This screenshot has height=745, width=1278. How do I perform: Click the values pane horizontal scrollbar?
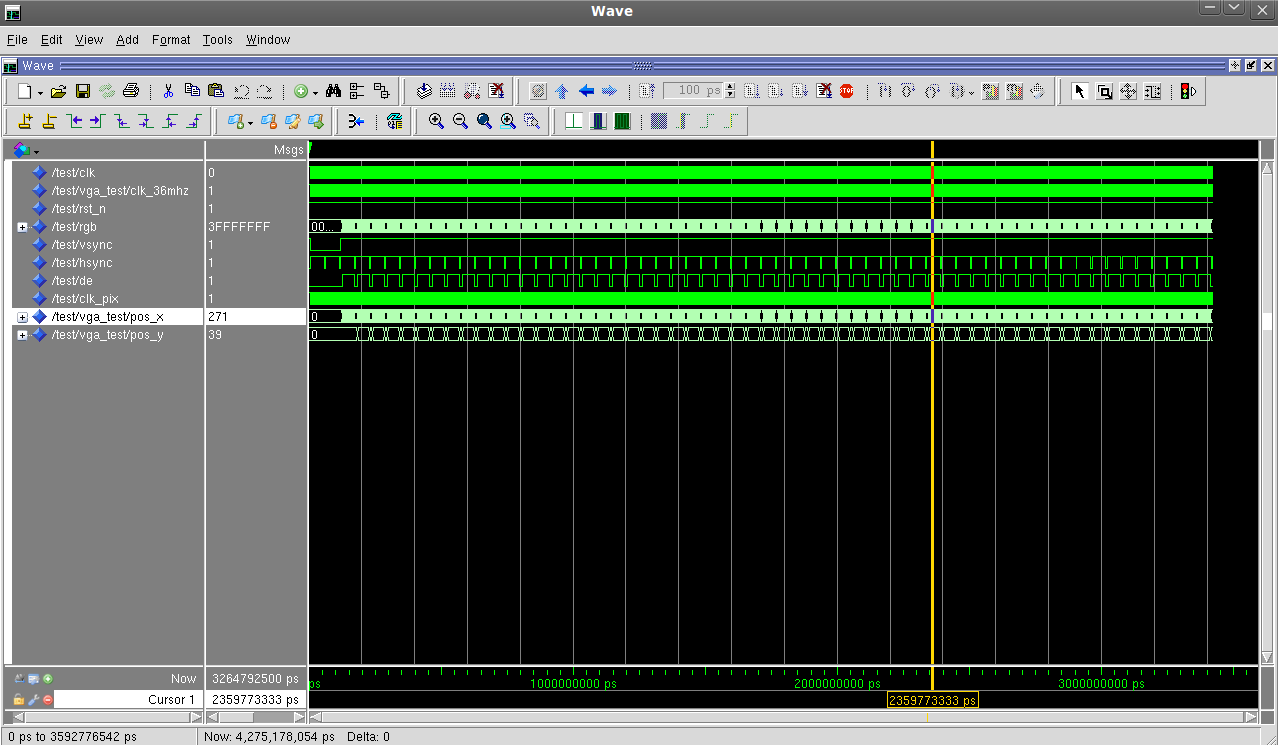[x=257, y=717]
